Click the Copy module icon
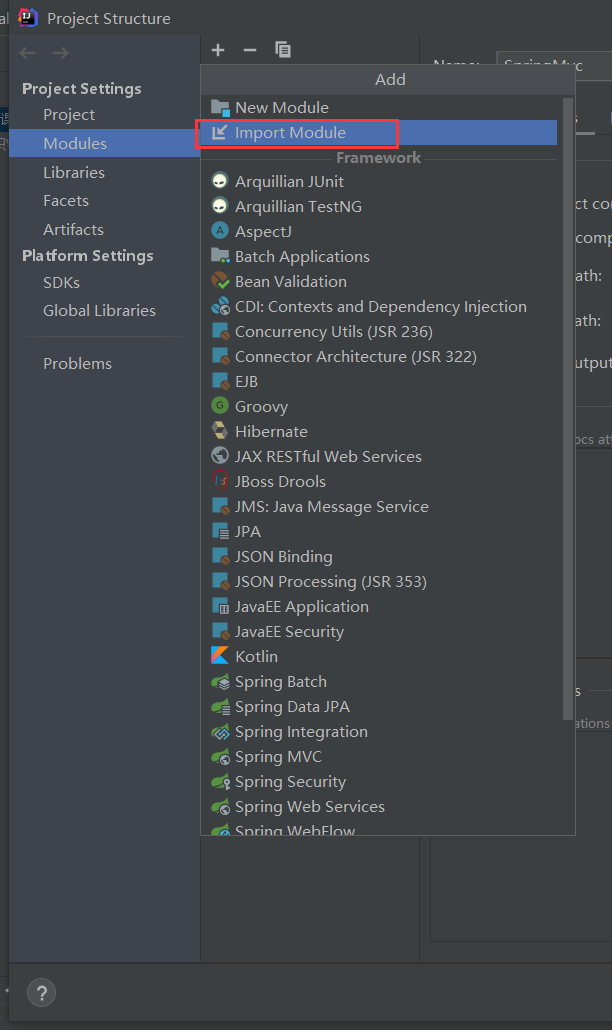Image resolution: width=612 pixels, height=1030 pixels. (x=283, y=50)
